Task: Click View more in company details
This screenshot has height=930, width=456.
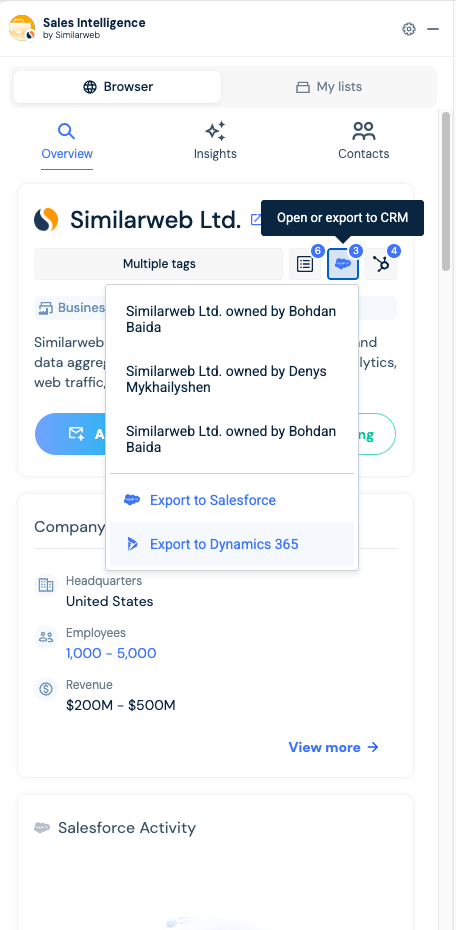Action: (333, 747)
